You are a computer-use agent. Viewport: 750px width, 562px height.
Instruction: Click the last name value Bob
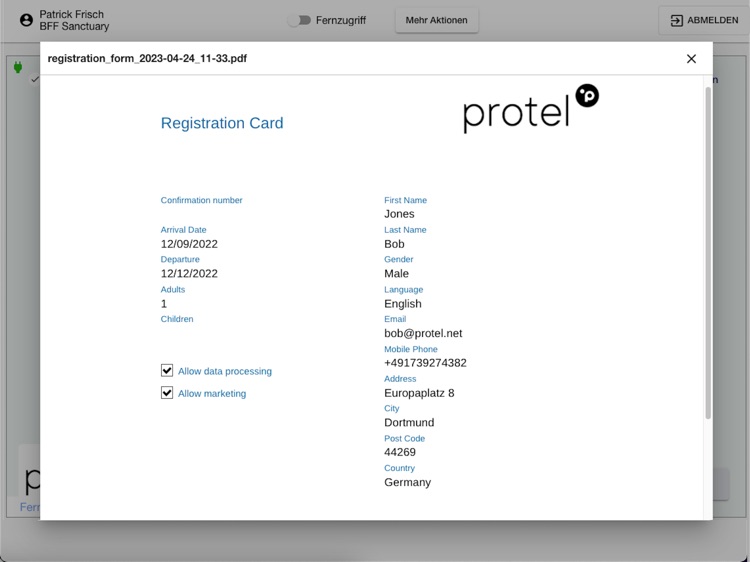click(x=394, y=244)
